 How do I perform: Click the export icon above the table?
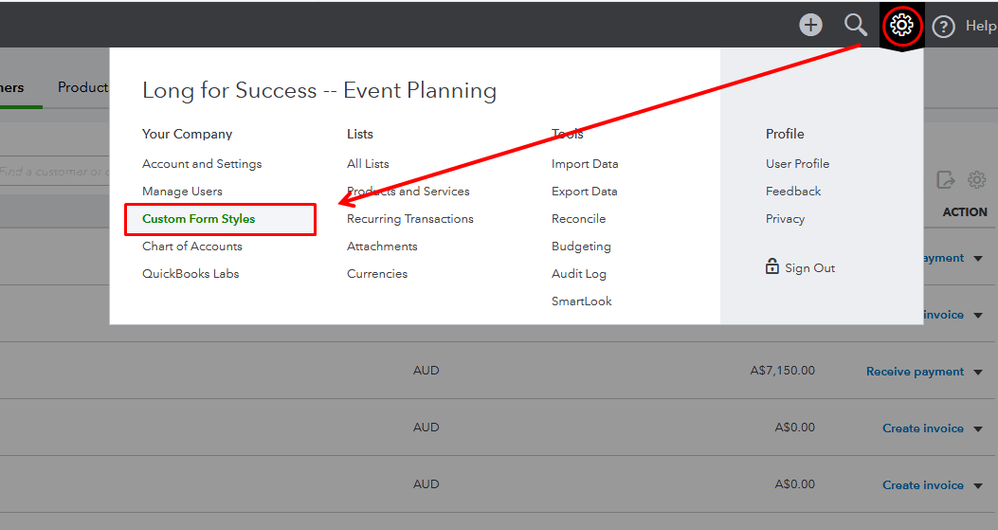945,180
